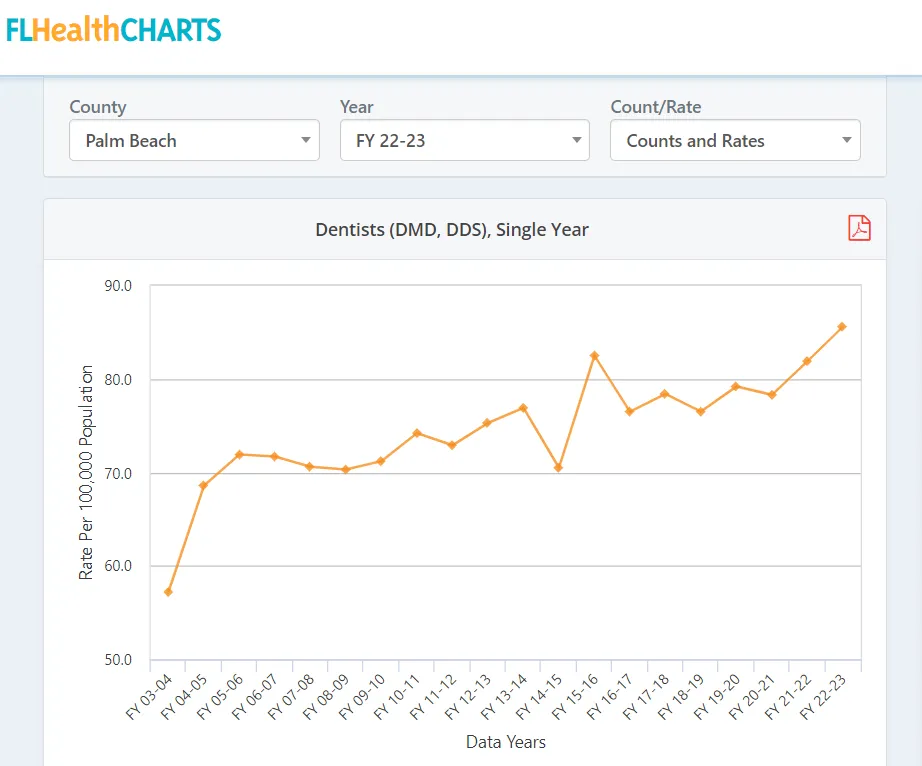922x766 pixels.
Task: Click the FY 15-16 peak data point
Action: [x=592, y=353]
